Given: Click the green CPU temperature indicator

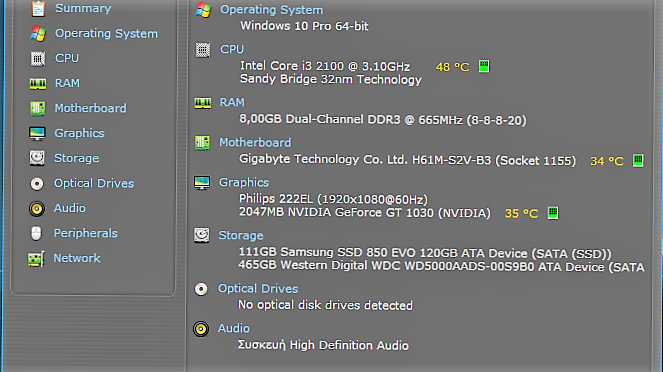Looking at the screenshot, I should click(x=484, y=66).
